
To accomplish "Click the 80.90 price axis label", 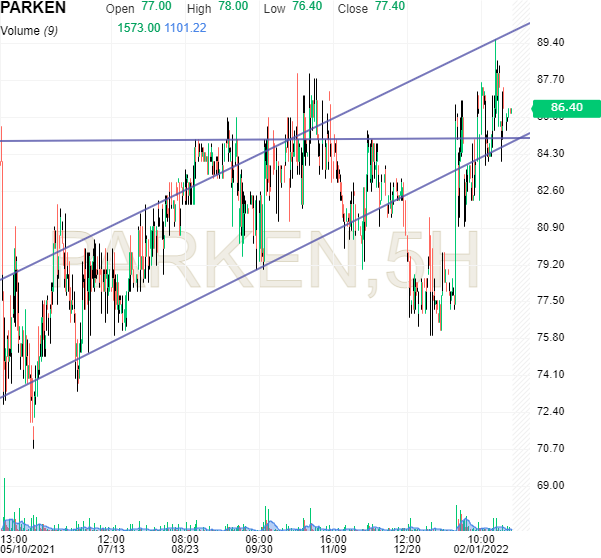I will [x=552, y=227].
